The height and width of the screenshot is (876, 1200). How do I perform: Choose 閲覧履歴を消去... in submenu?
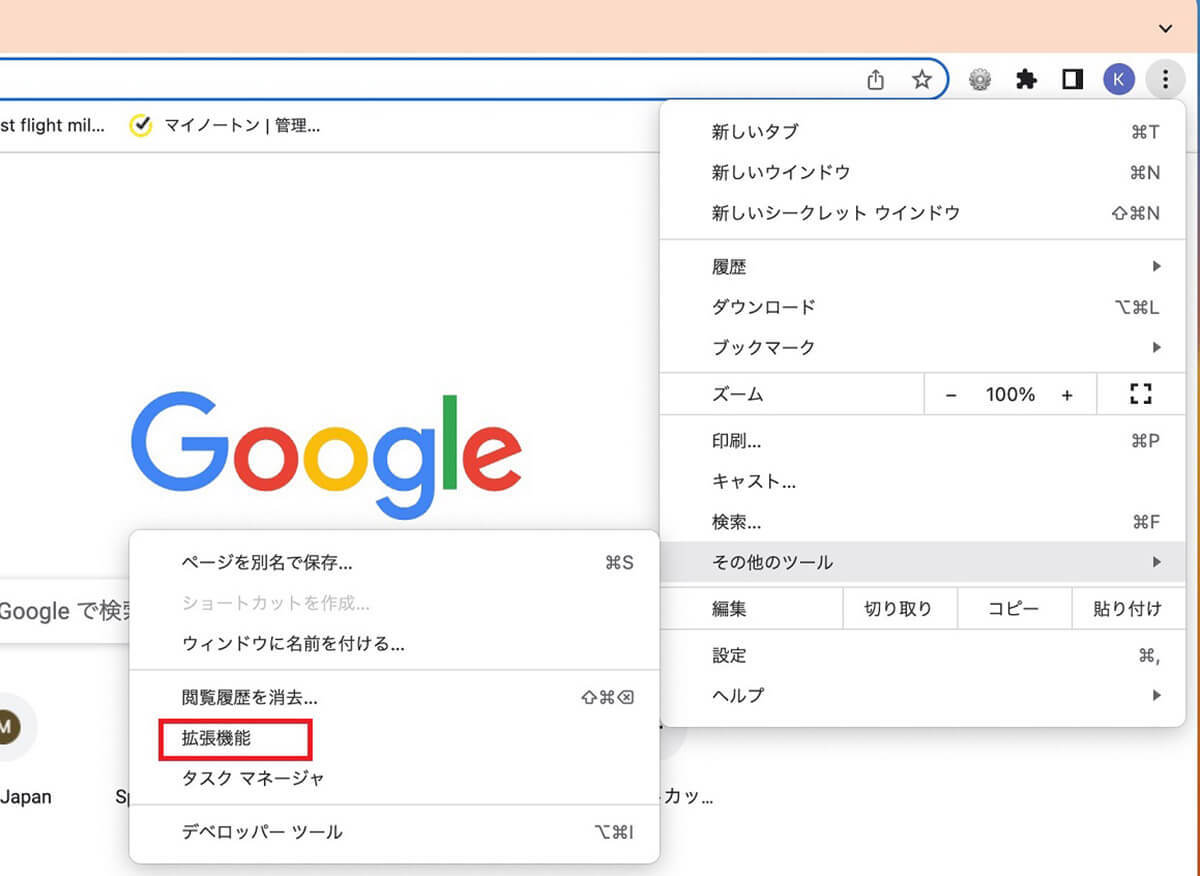[394, 697]
